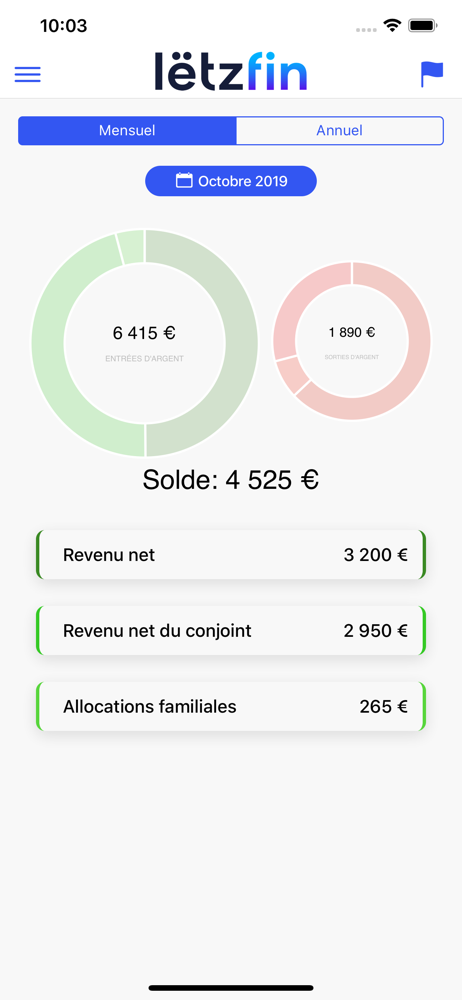This screenshot has height=1000, width=462.
Task: Tap the 1 890 € sorties total
Action: point(352,332)
